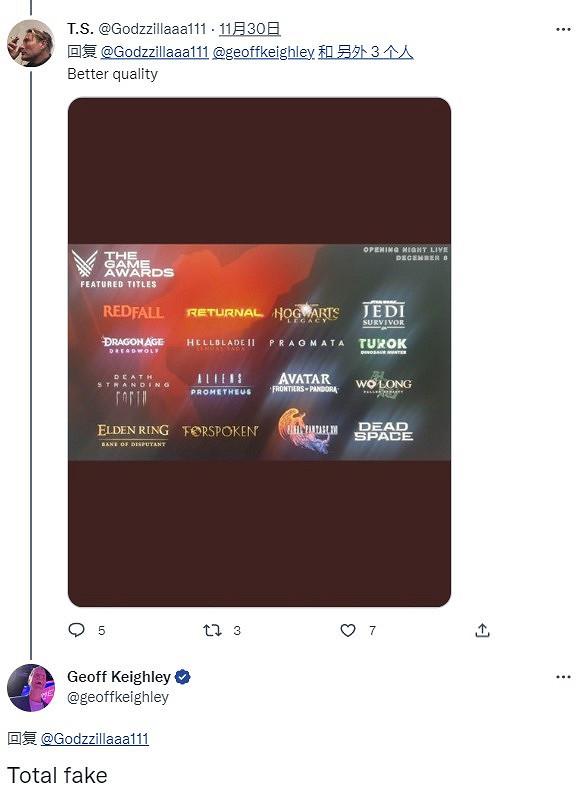Open the T.S. tweet's three-dot menu
This screenshot has height=791, width=584.
[x=563, y=29]
